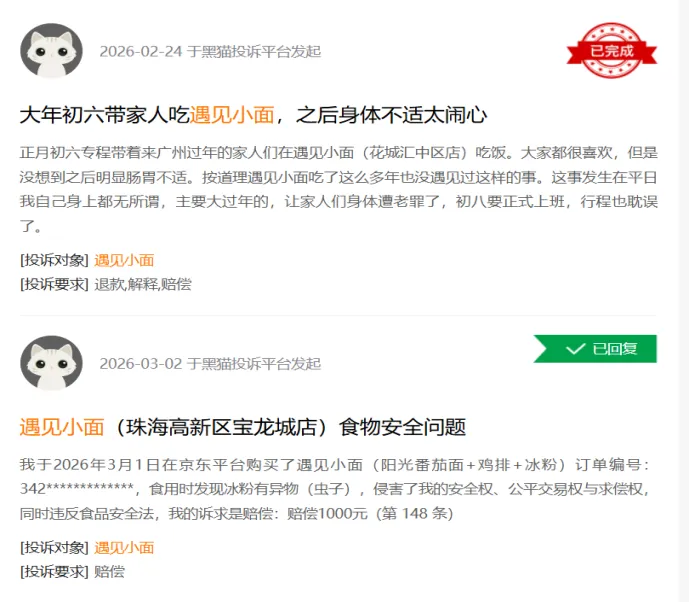Open the cat avatar of the 2026-03-02 complaint
Screen dimensions: 690x602
click(51, 363)
